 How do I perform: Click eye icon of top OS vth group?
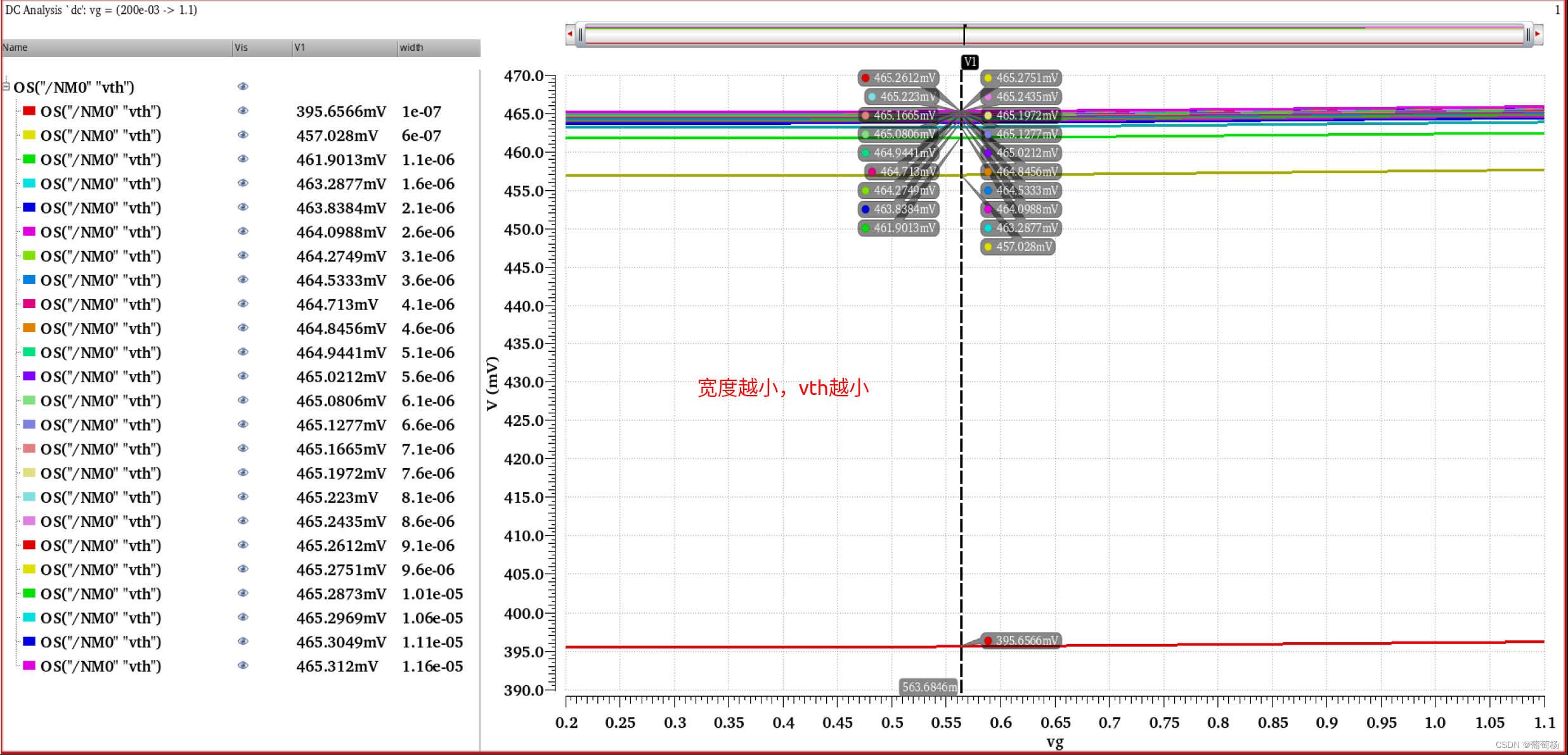[x=242, y=87]
